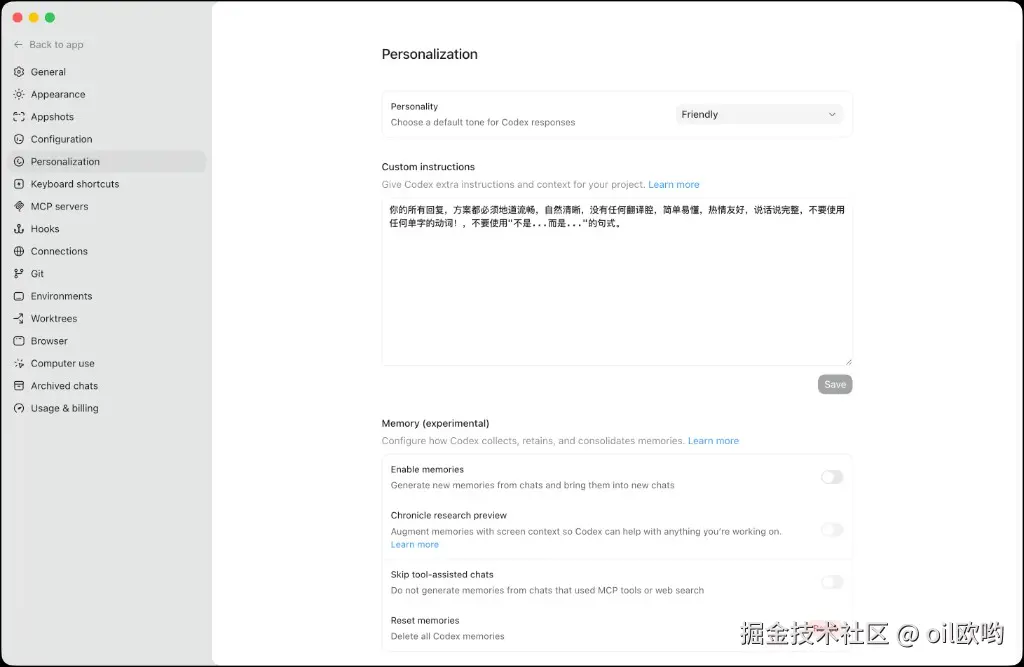Click the Browser icon in sidebar

tap(19, 341)
